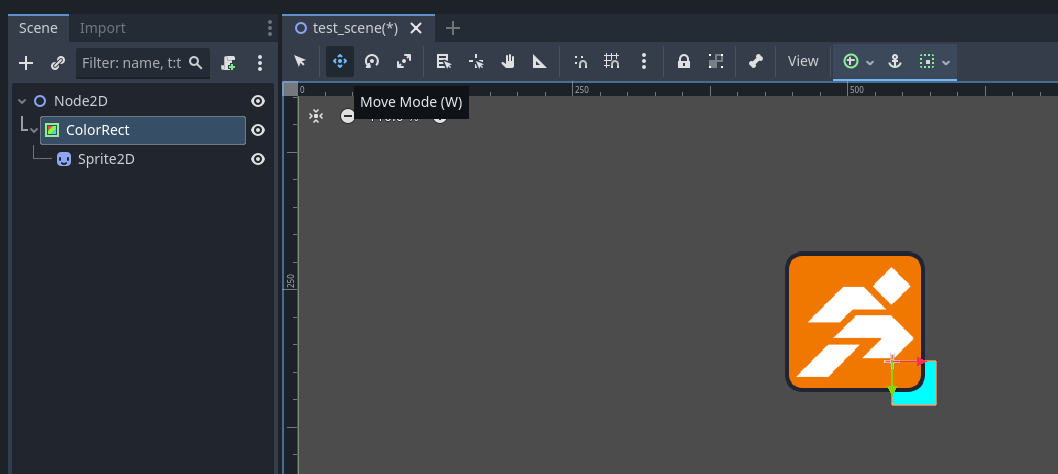
Task: Instantiate a child scene with link icon
Action: click(x=58, y=63)
